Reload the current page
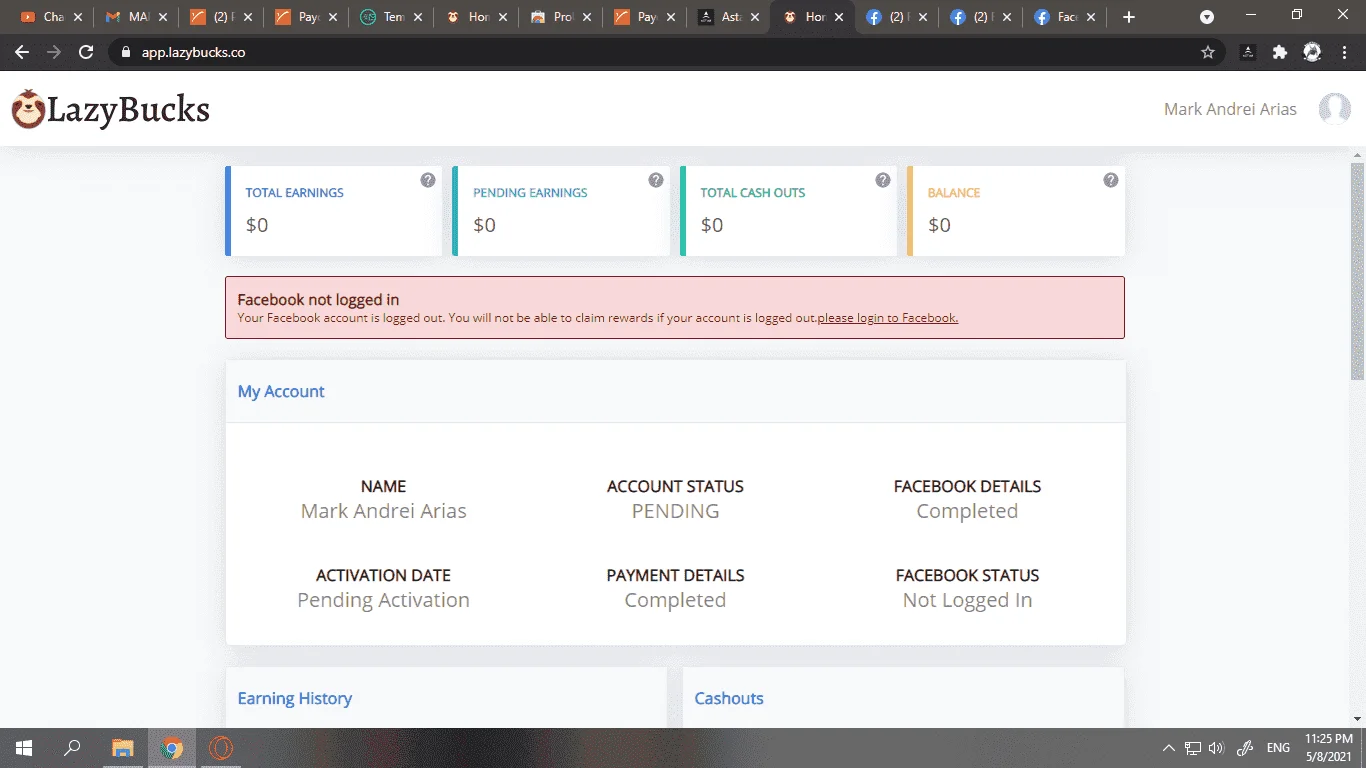This screenshot has height=768, width=1366. coord(86,52)
